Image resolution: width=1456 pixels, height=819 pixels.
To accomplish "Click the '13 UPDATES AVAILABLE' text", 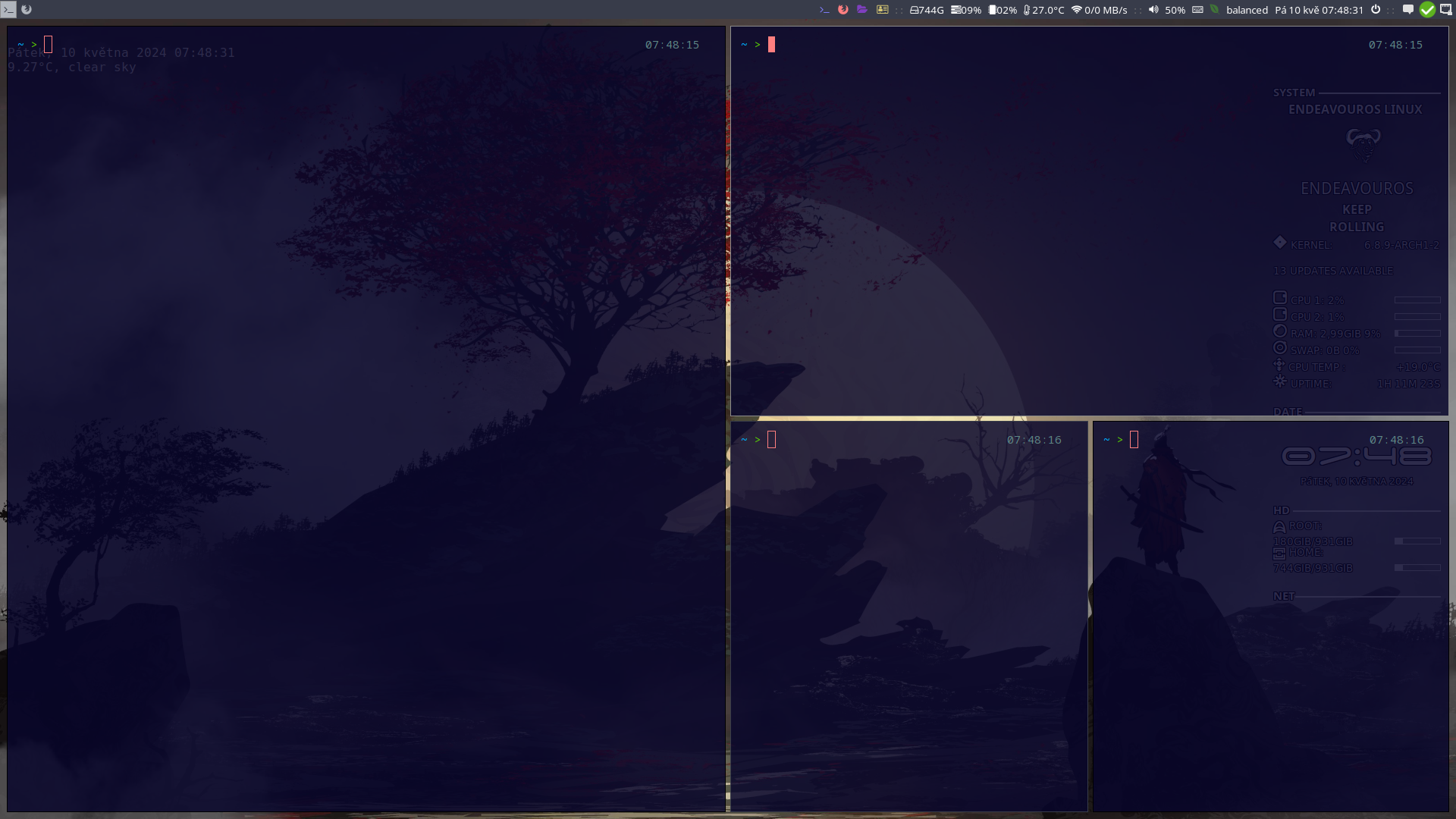I will pyautogui.click(x=1332, y=270).
